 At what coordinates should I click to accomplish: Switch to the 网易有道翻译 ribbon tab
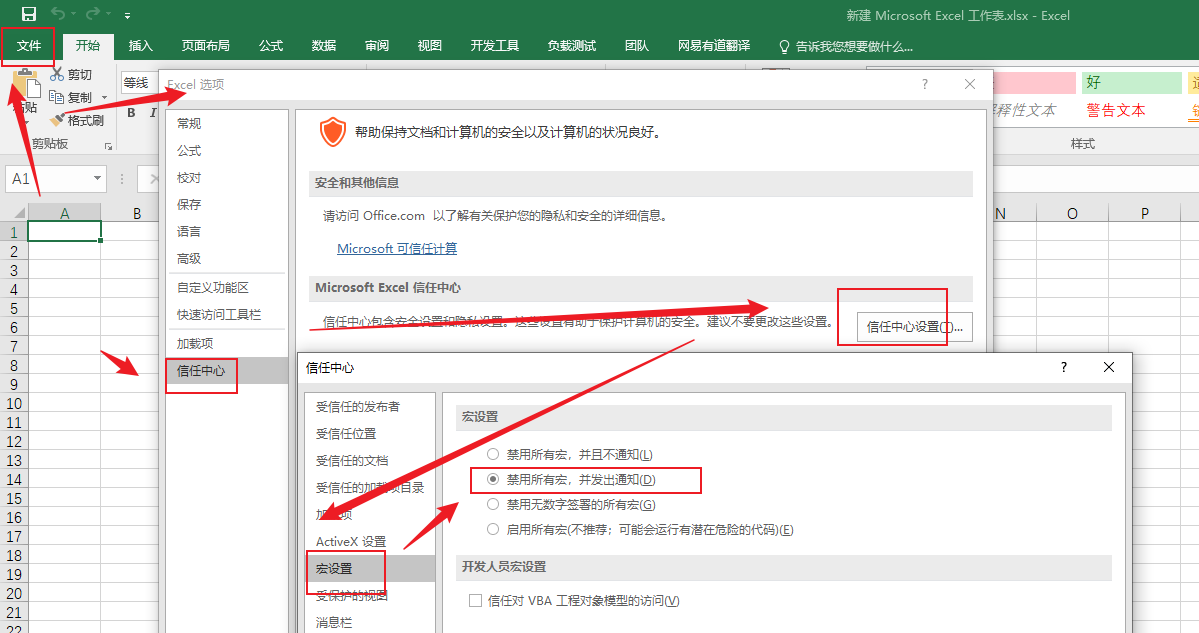pyautogui.click(x=713, y=46)
